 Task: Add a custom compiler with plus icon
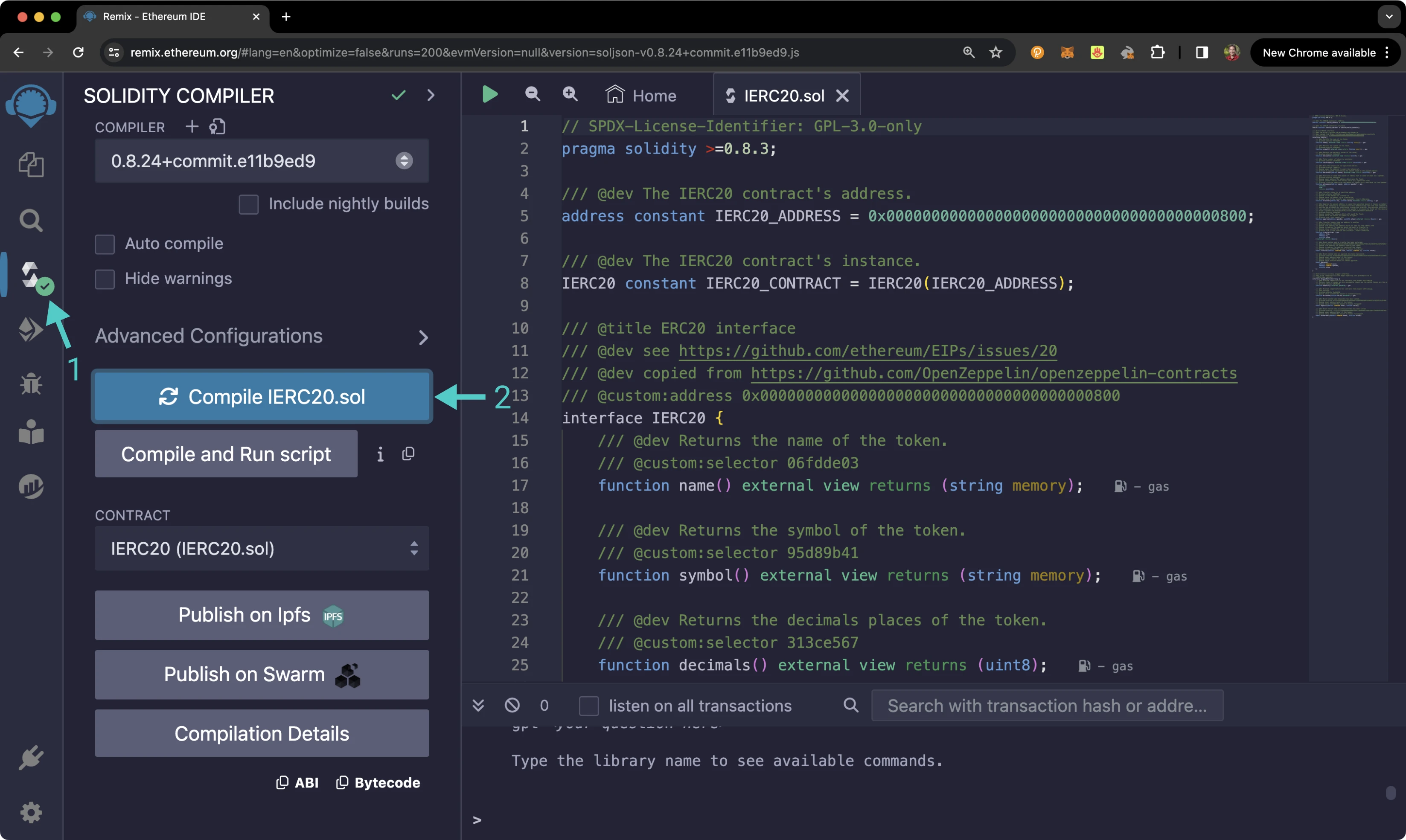tap(192, 126)
